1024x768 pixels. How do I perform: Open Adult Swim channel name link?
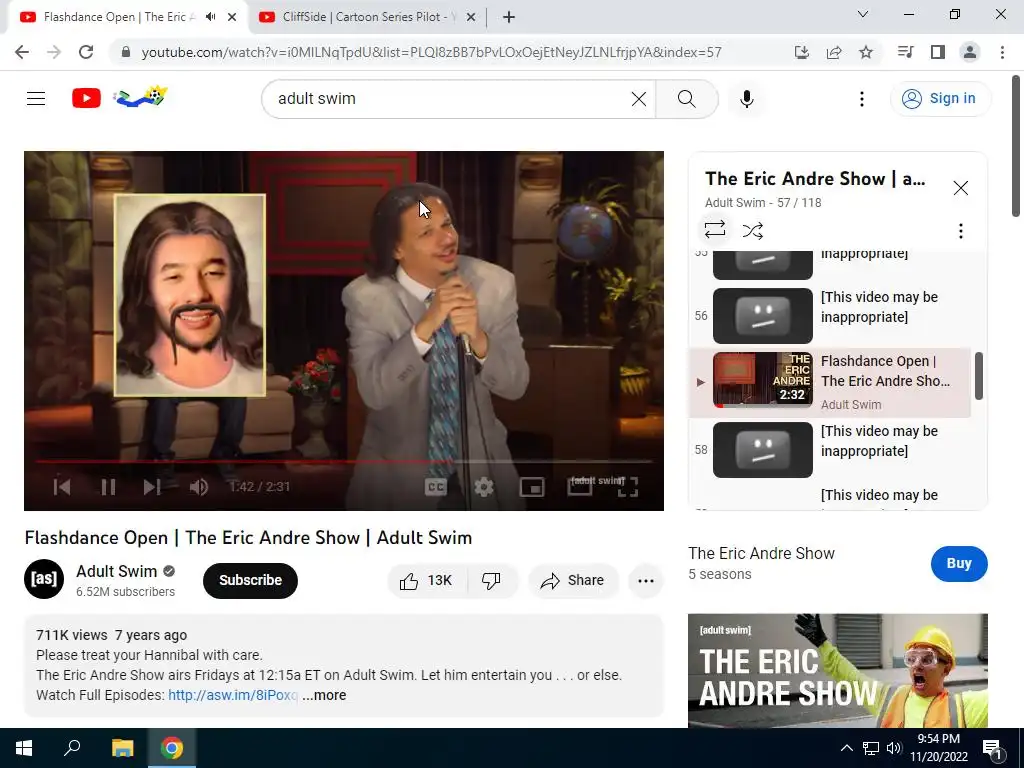116,571
